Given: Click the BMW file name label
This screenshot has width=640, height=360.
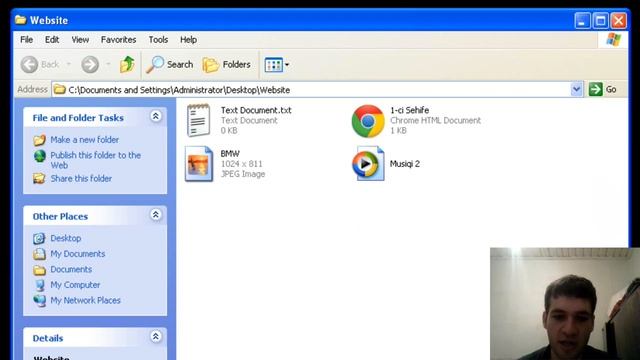Looking at the screenshot, I should (x=230, y=153).
